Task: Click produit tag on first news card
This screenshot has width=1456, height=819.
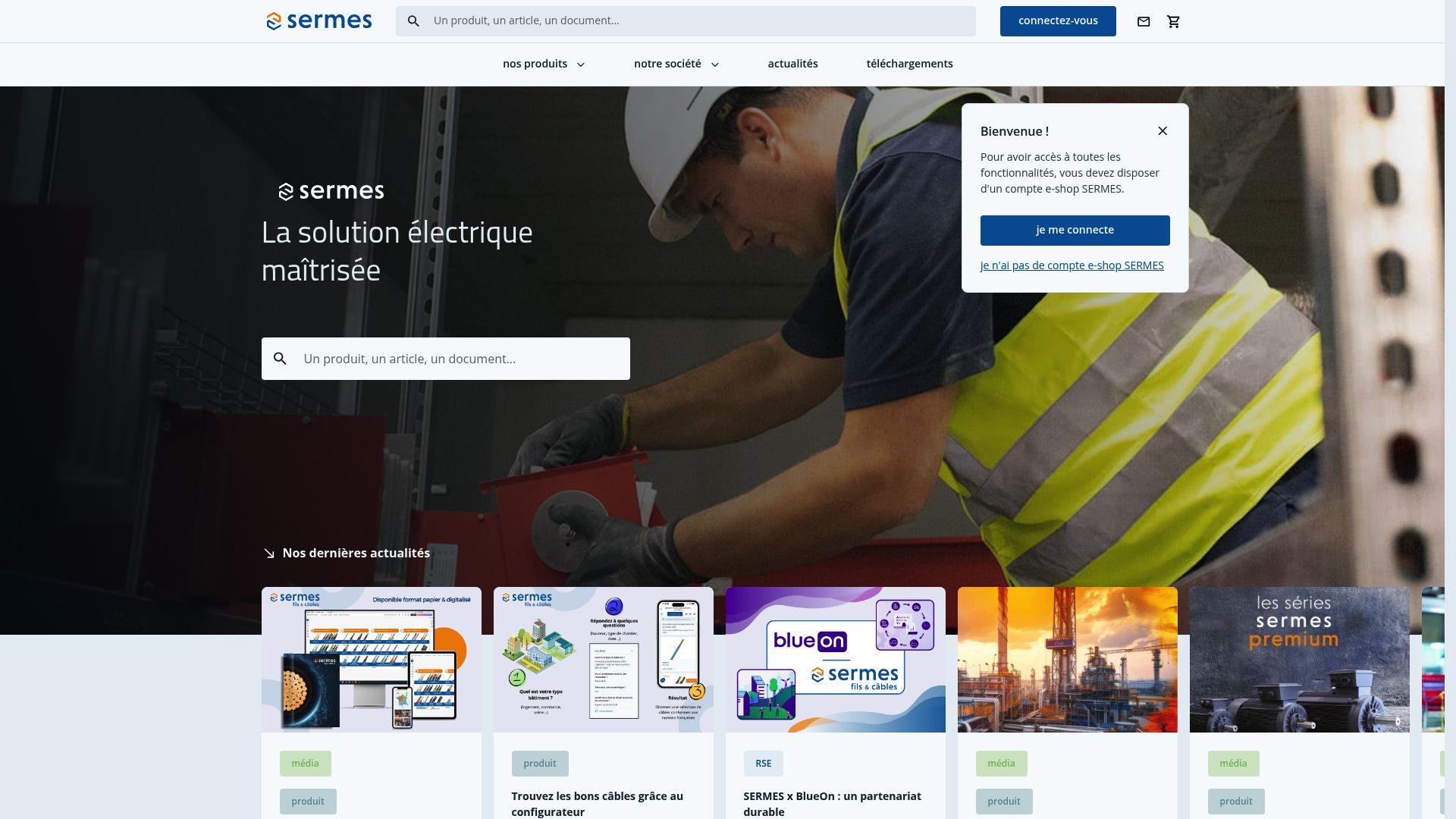Action: 308,802
